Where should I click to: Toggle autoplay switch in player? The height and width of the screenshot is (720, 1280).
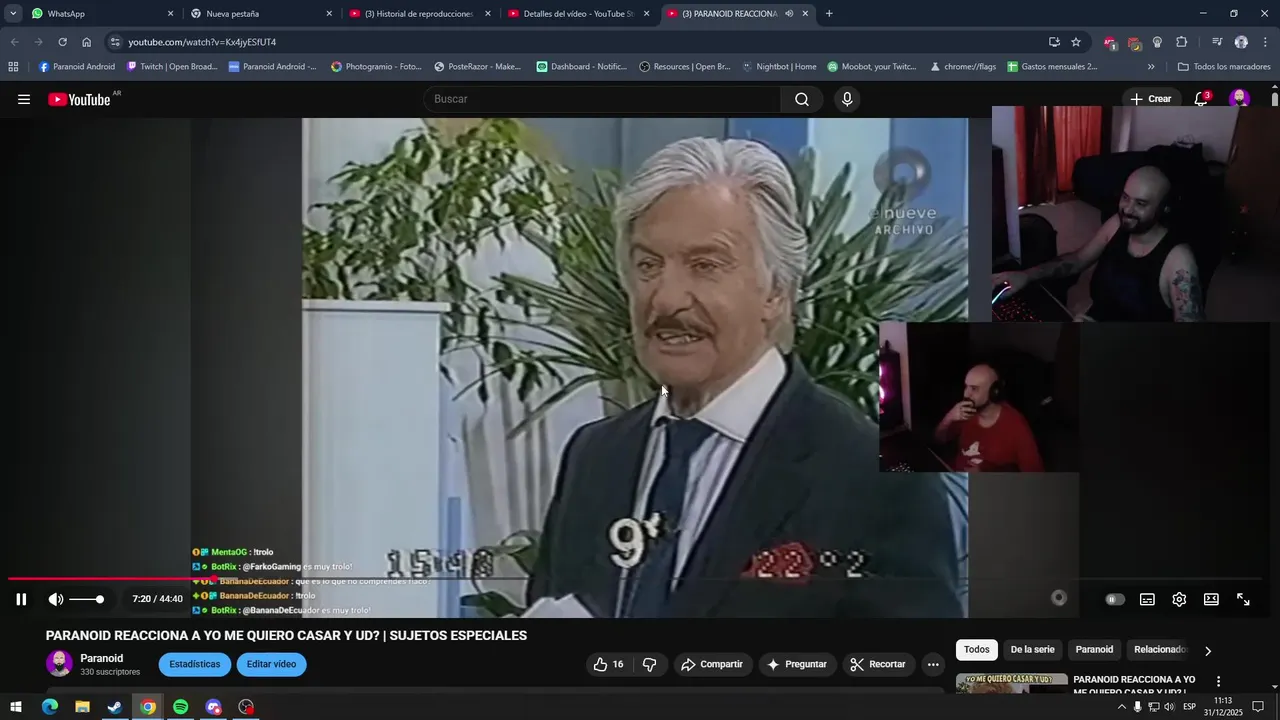tap(1115, 599)
